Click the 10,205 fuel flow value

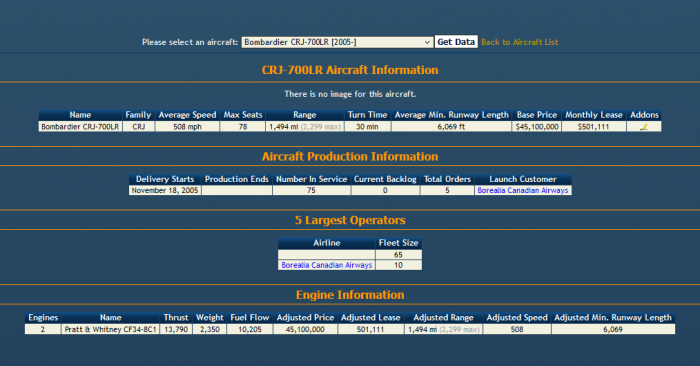tap(250, 329)
